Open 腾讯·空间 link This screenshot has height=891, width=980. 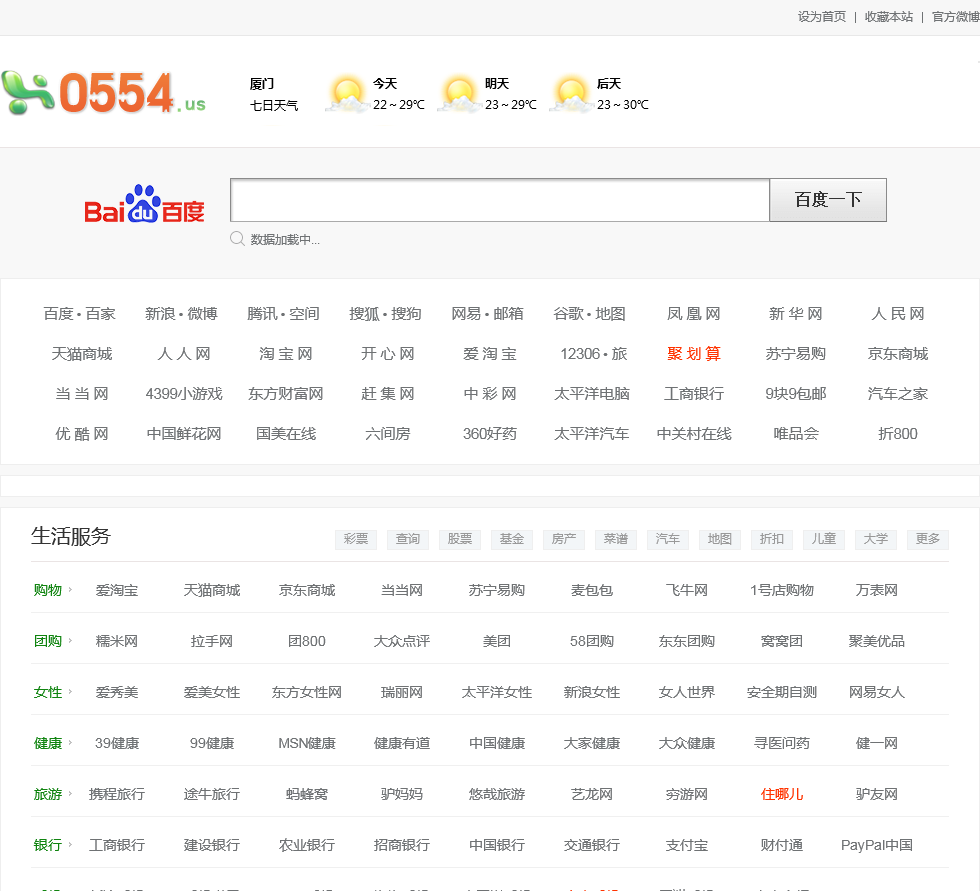(283, 314)
